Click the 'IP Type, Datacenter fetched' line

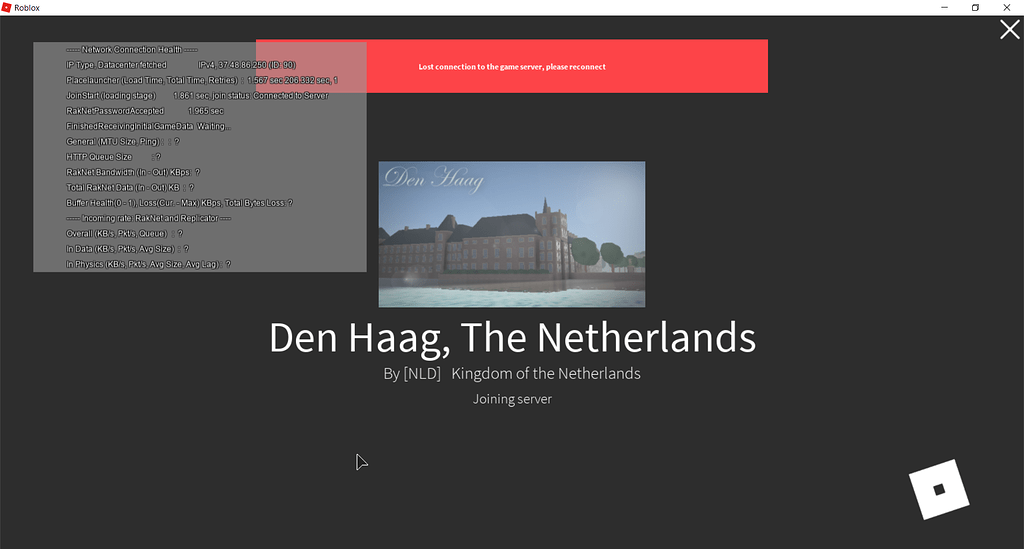(181, 65)
